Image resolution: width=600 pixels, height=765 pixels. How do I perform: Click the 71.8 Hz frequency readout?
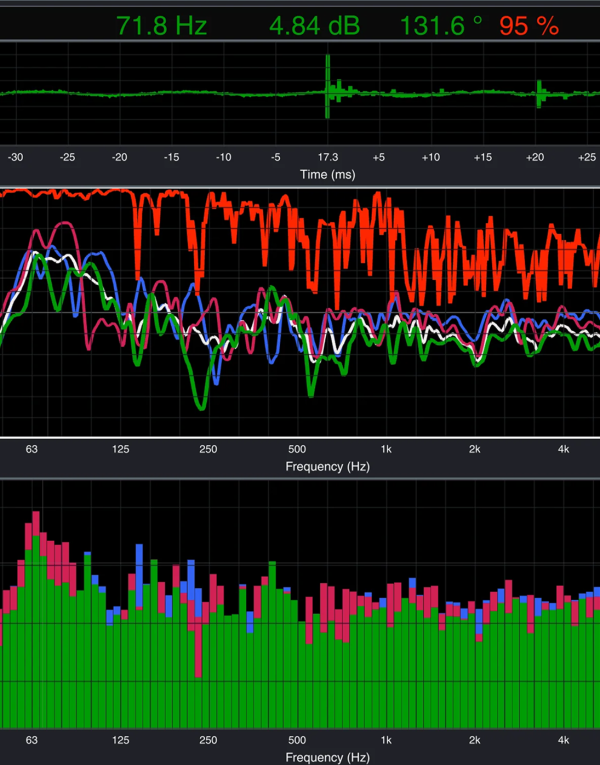pyautogui.click(x=161, y=25)
